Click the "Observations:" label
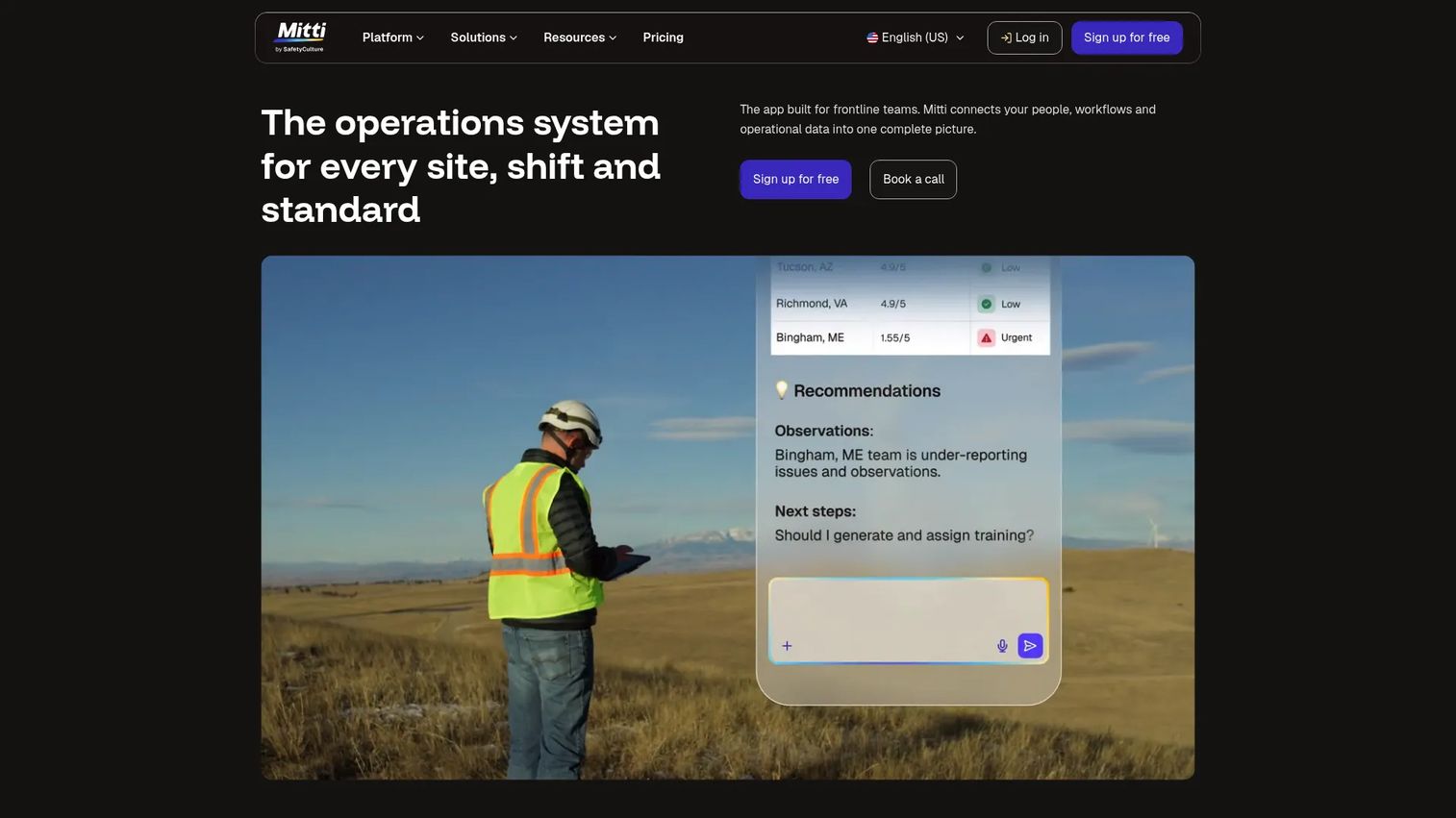This screenshot has height=818, width=1456. [824, 431]
